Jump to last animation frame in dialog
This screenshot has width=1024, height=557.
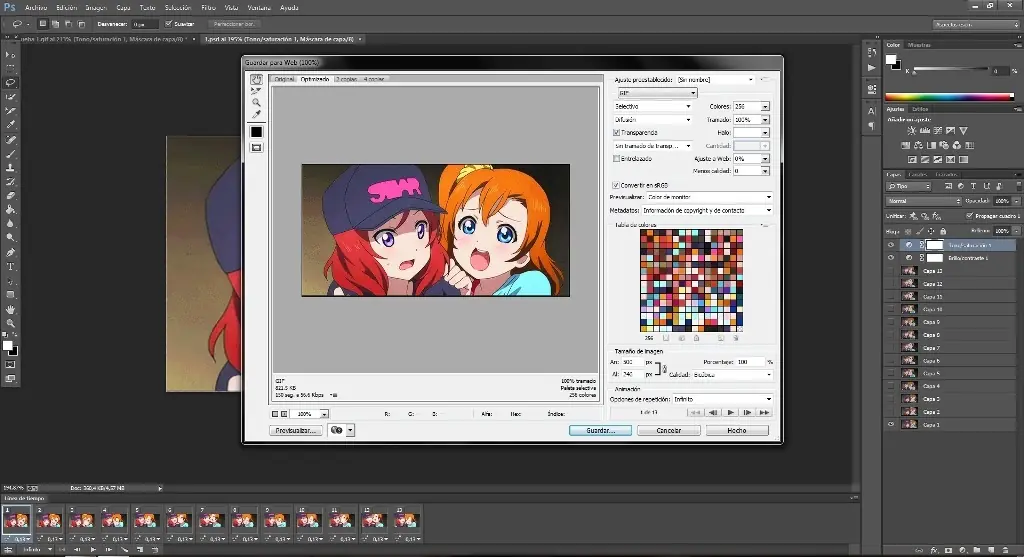pyautogui.click(x=765, y=412)
